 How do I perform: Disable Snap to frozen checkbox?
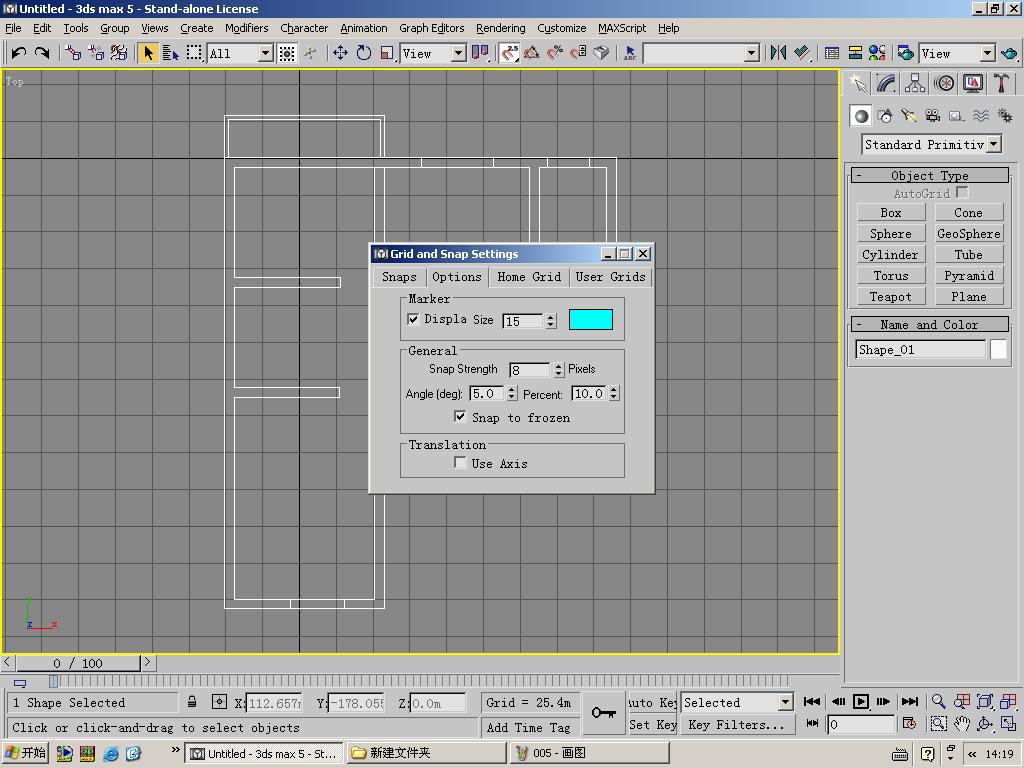pos(460,417)
